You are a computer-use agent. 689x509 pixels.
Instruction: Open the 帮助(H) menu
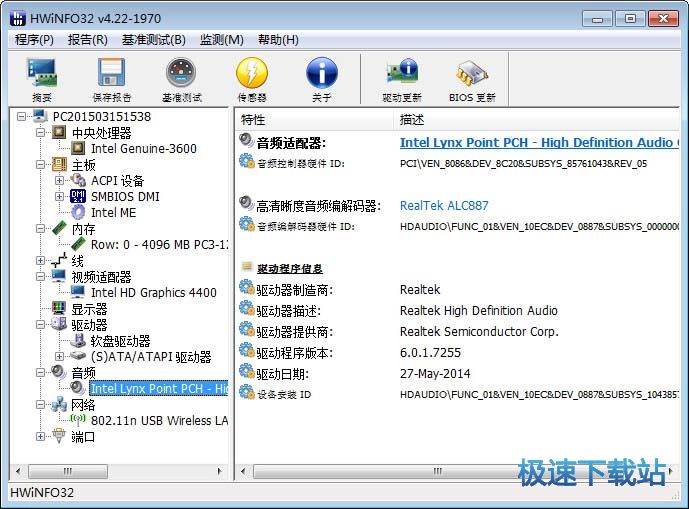[278, 40]
